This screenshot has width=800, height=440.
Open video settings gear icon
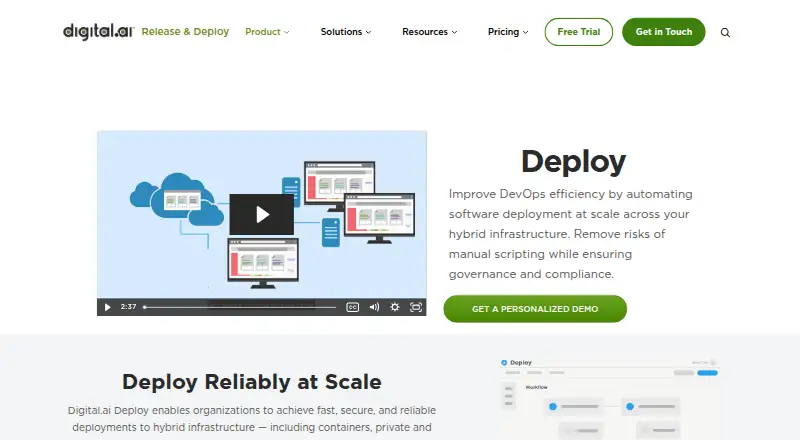[395, 307]
